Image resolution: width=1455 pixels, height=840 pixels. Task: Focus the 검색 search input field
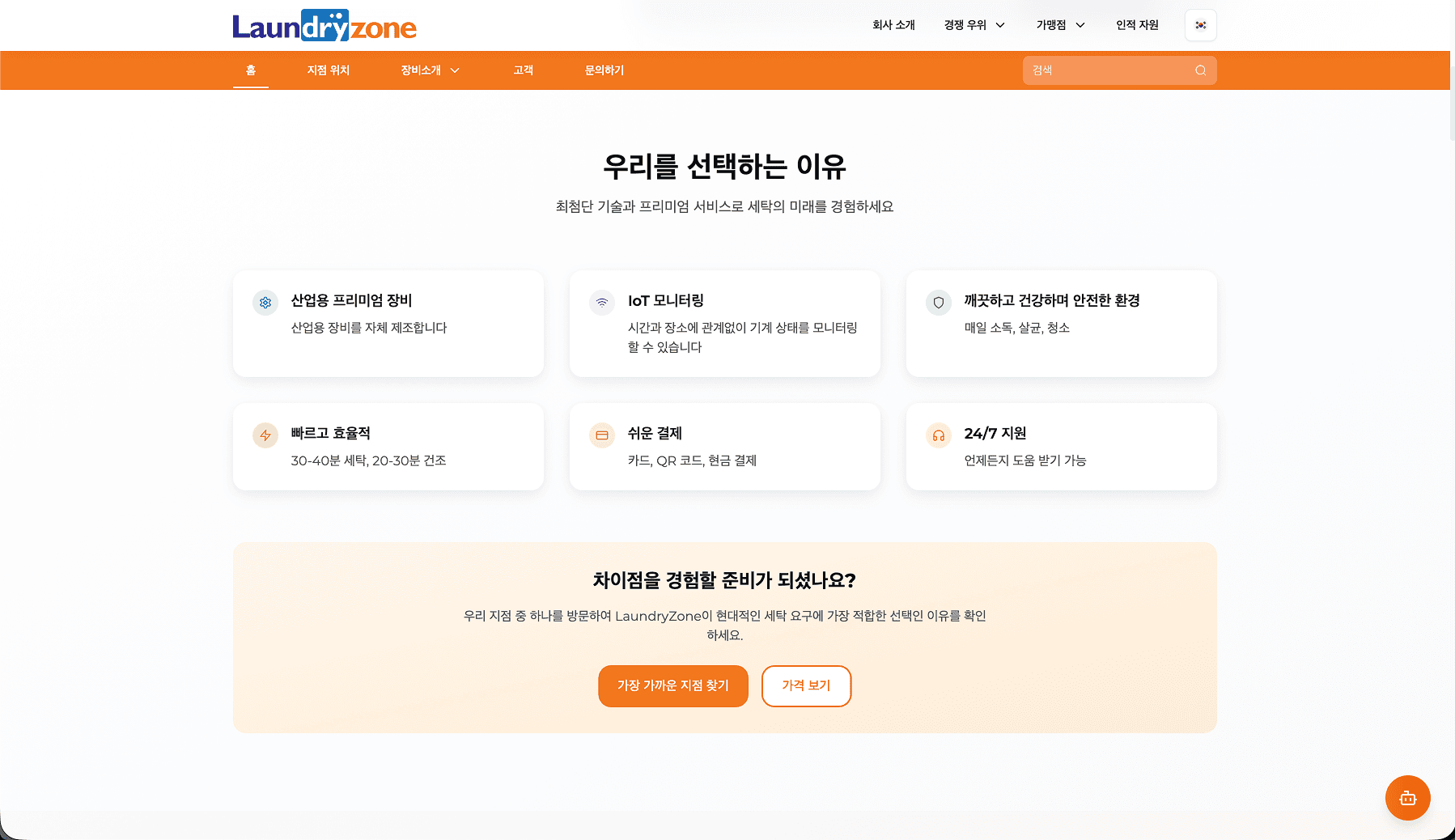click(1109, 70)
